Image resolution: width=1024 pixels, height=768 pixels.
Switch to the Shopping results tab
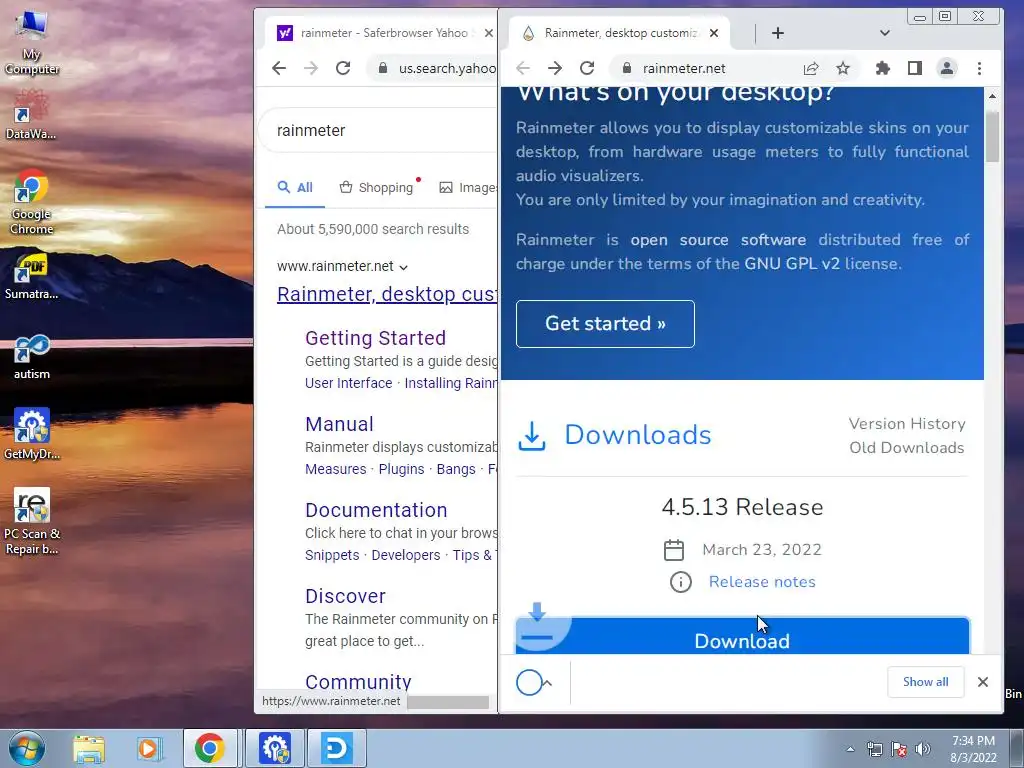tap(377, 187)
